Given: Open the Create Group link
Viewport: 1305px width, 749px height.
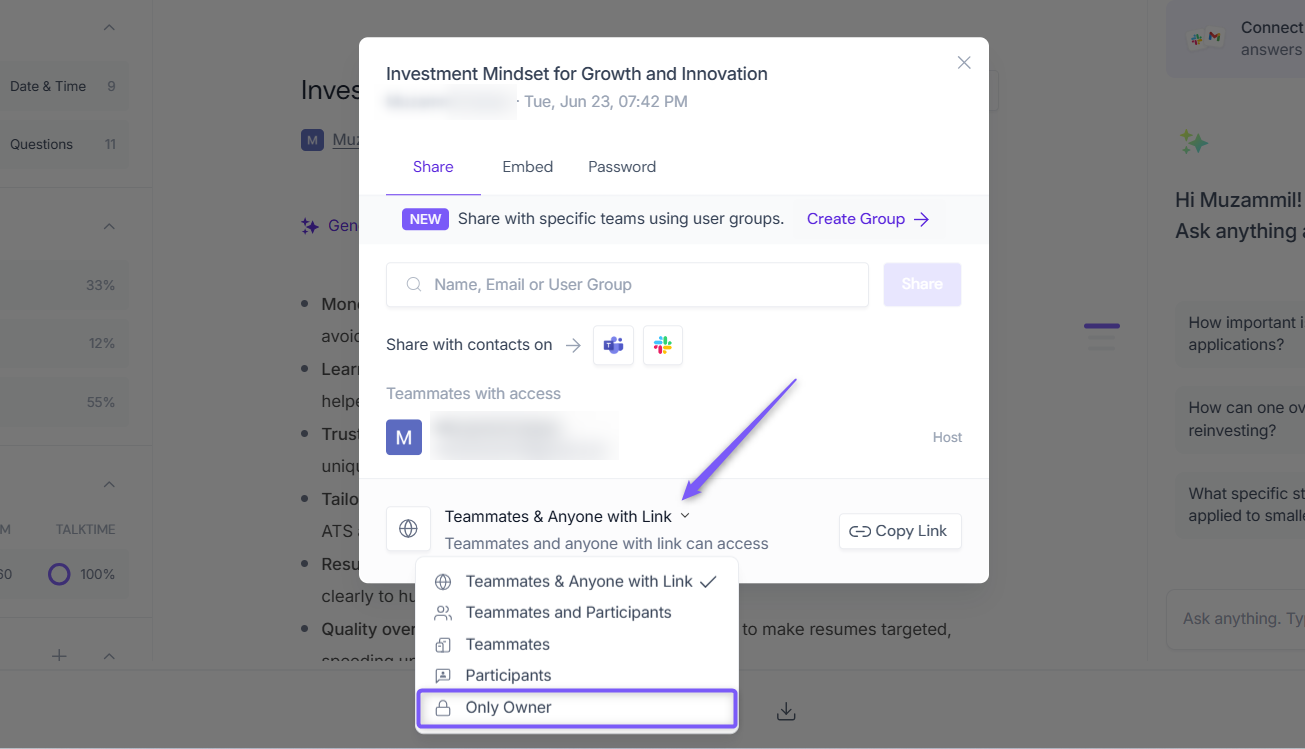Looking at the screenshot, I should [868, 219].
